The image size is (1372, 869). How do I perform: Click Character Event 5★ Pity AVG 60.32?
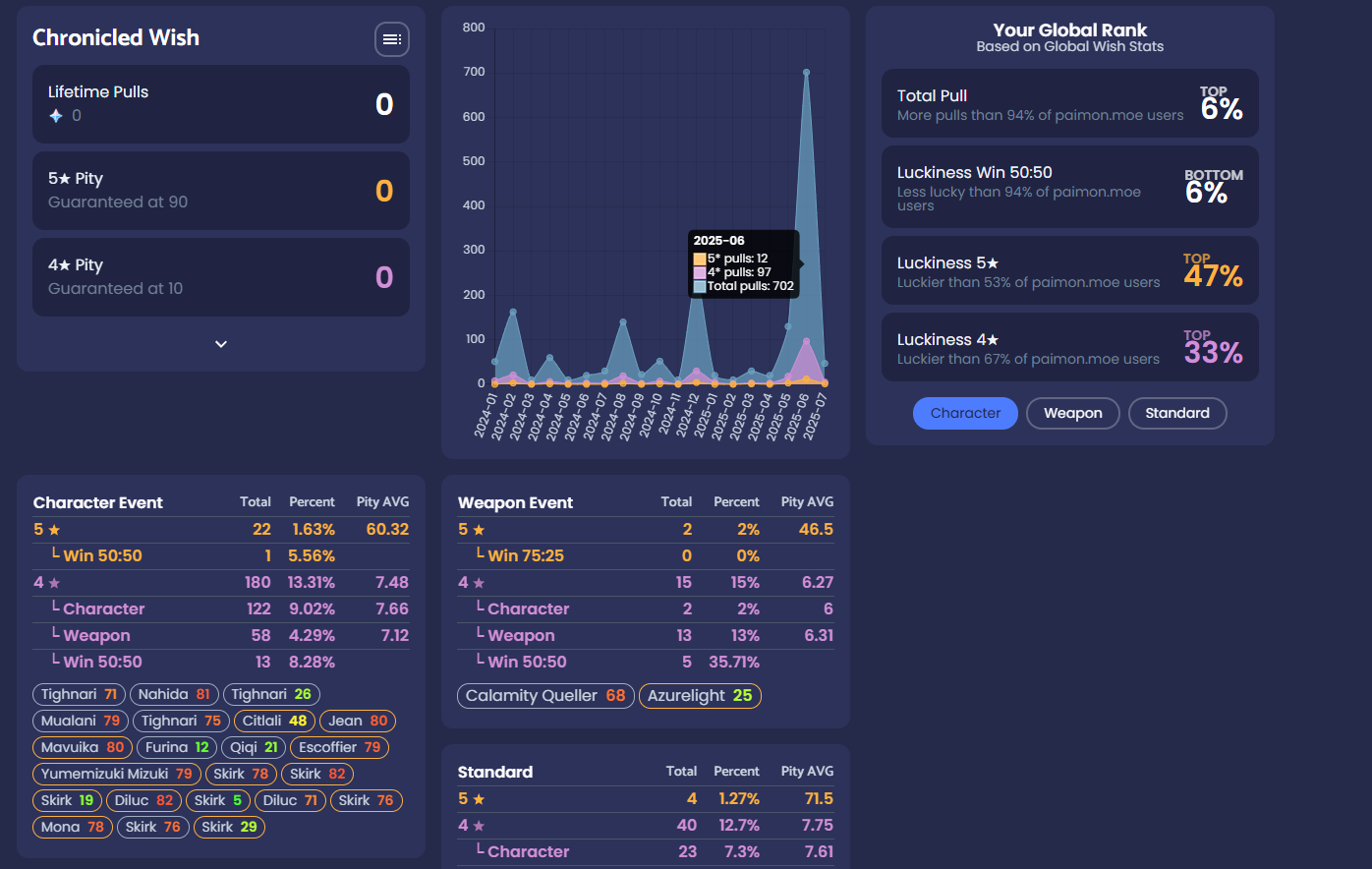tap(387, 529)
